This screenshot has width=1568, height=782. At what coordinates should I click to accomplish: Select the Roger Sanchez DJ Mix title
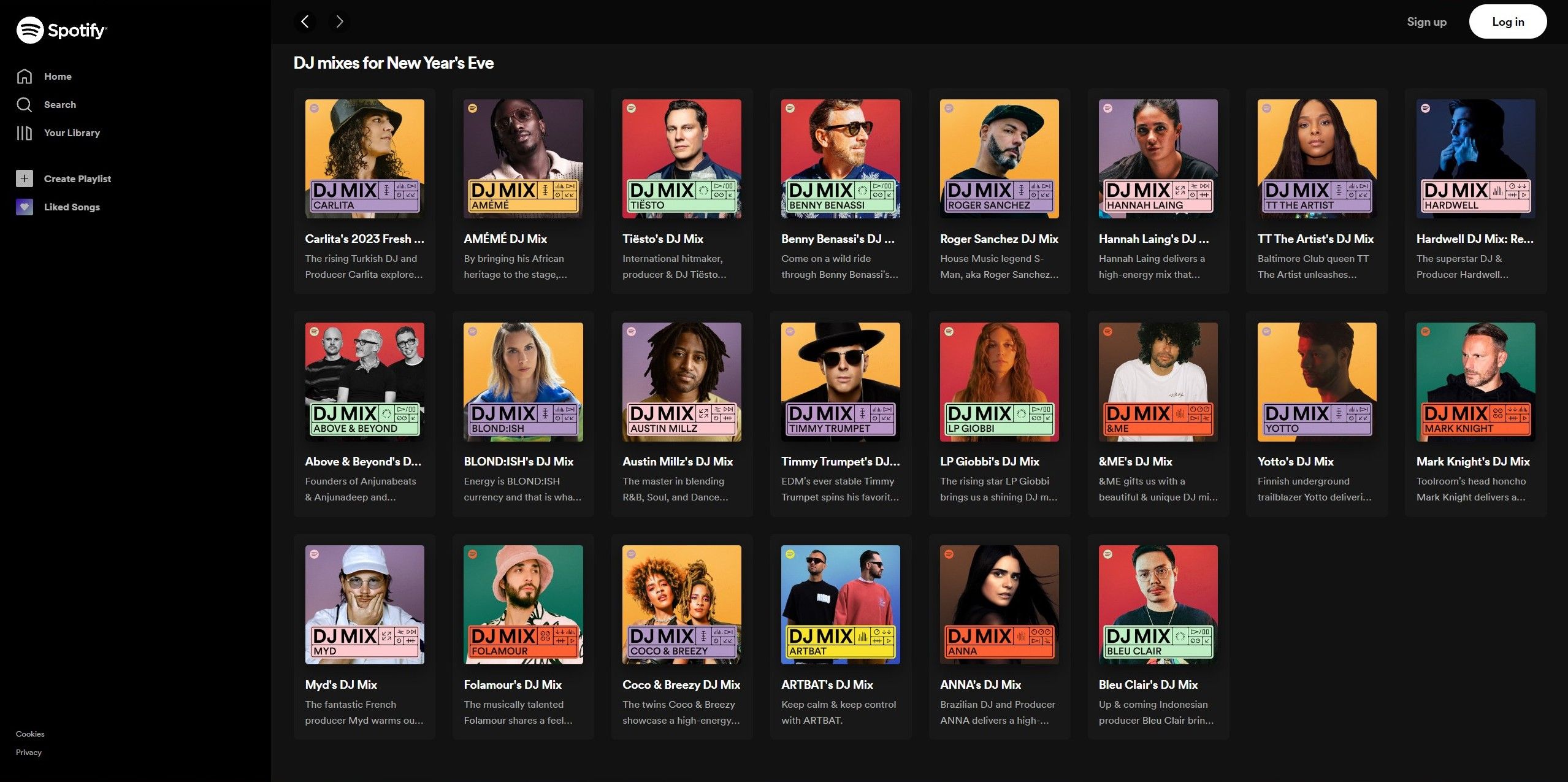(x=999, y=239)
